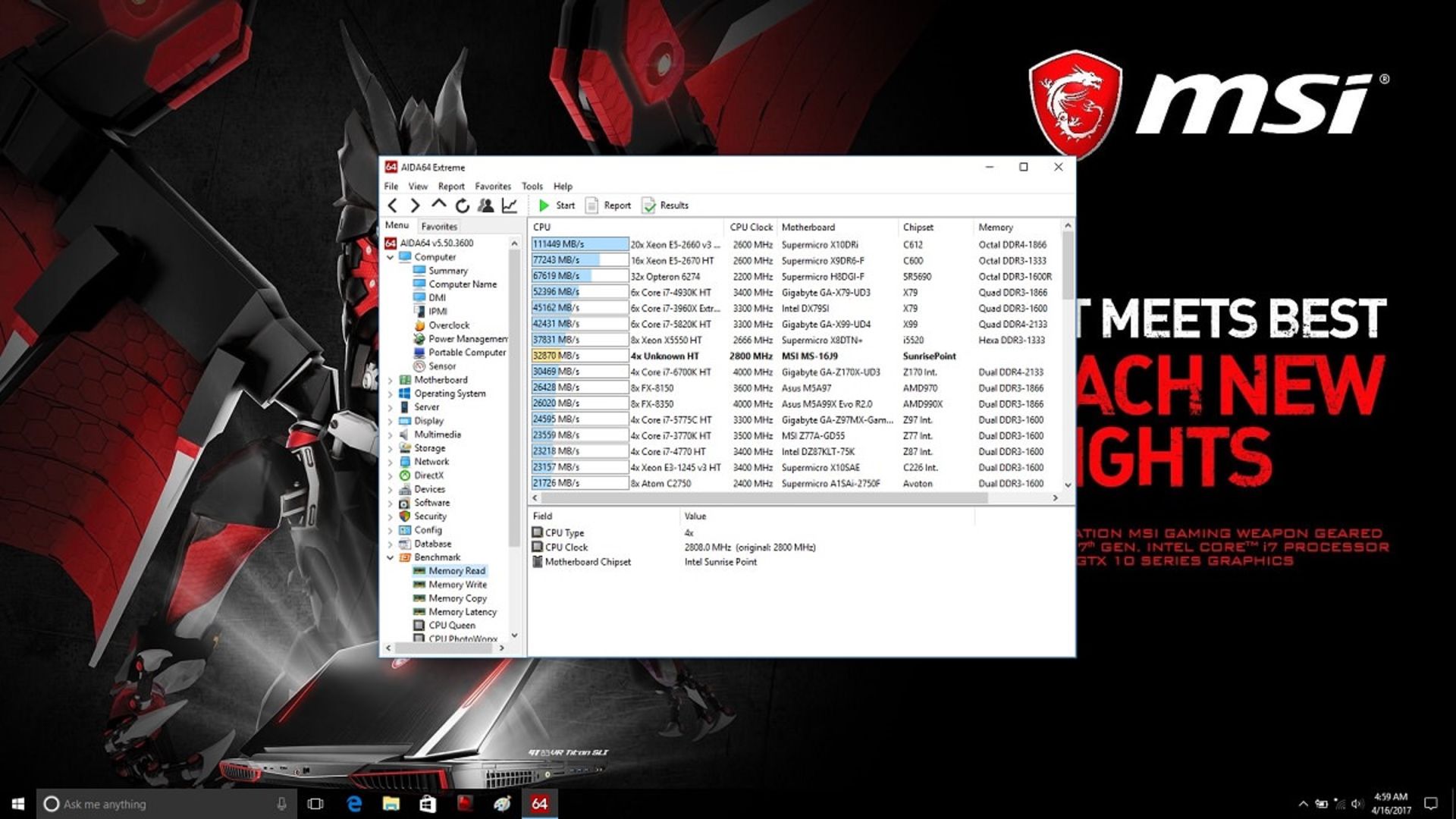
Task: Select the Memory Write benchmark
Action: click(457, 585)
